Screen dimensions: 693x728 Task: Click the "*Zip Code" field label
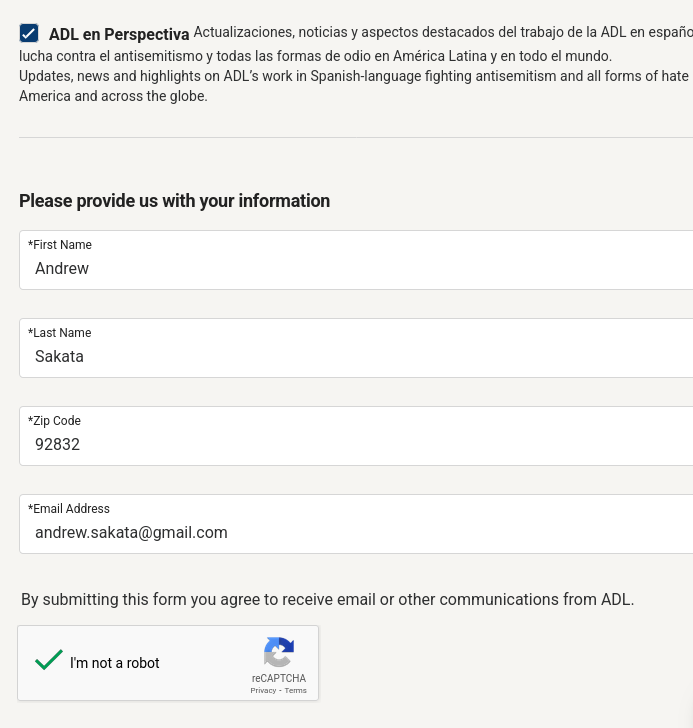tap(55, 421)
